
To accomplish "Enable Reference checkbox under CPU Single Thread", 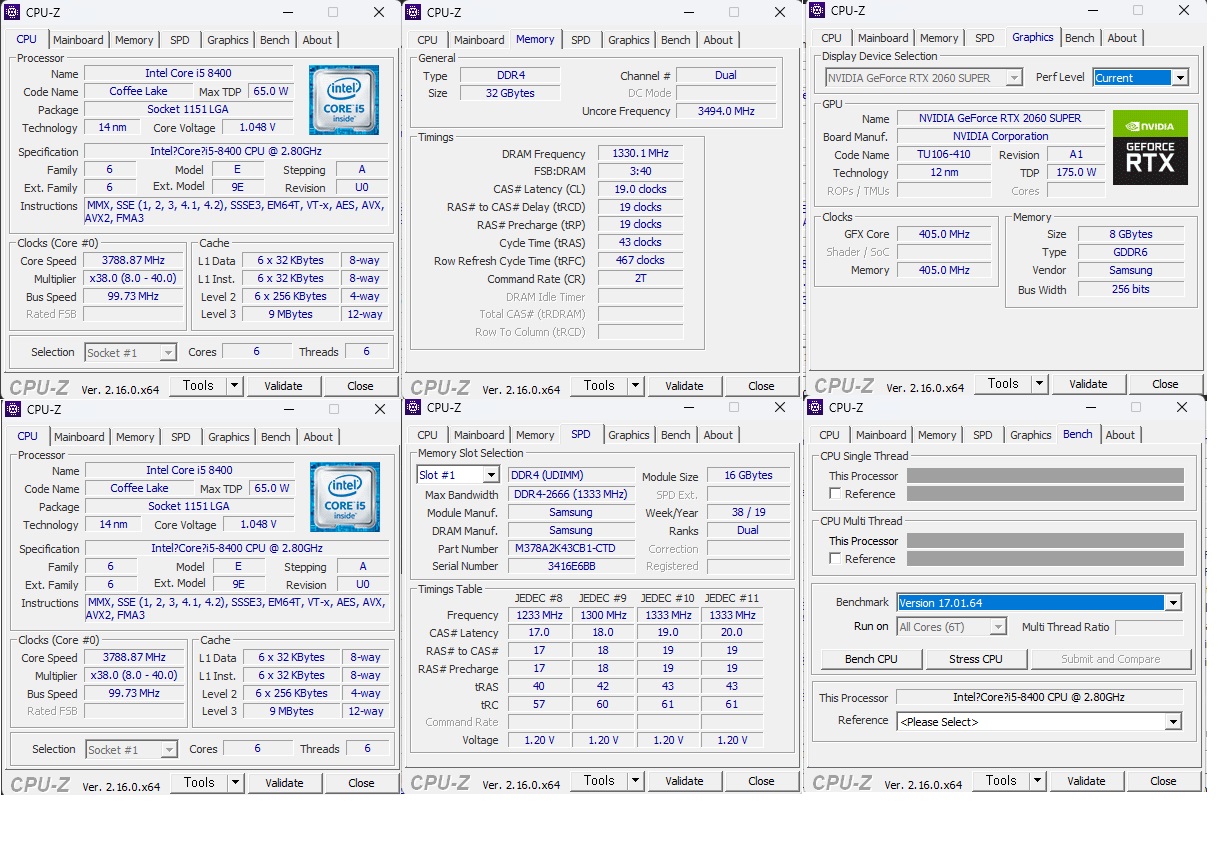I will [x=835, y=494].
